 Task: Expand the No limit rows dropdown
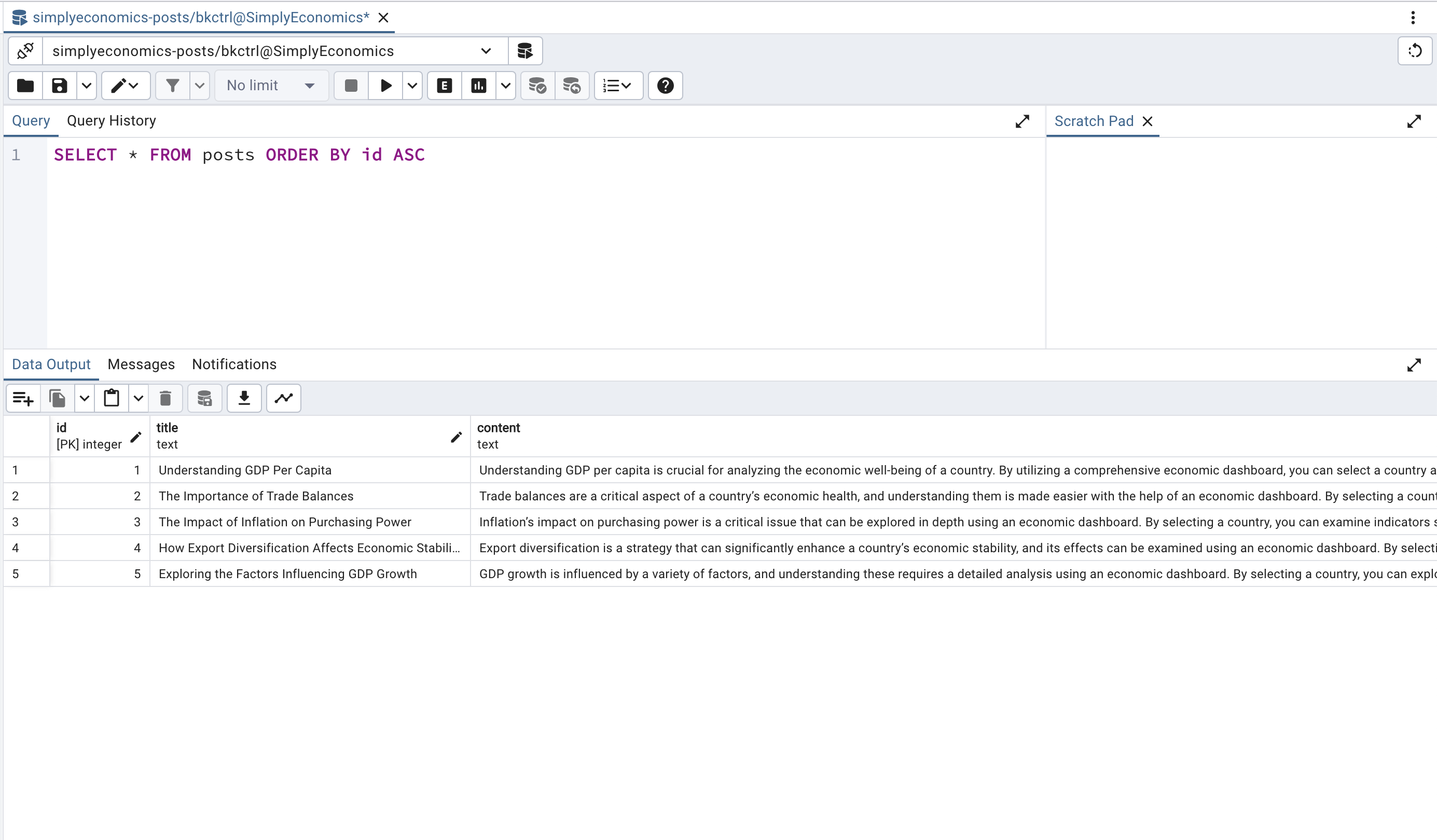(x=271, y=86)
